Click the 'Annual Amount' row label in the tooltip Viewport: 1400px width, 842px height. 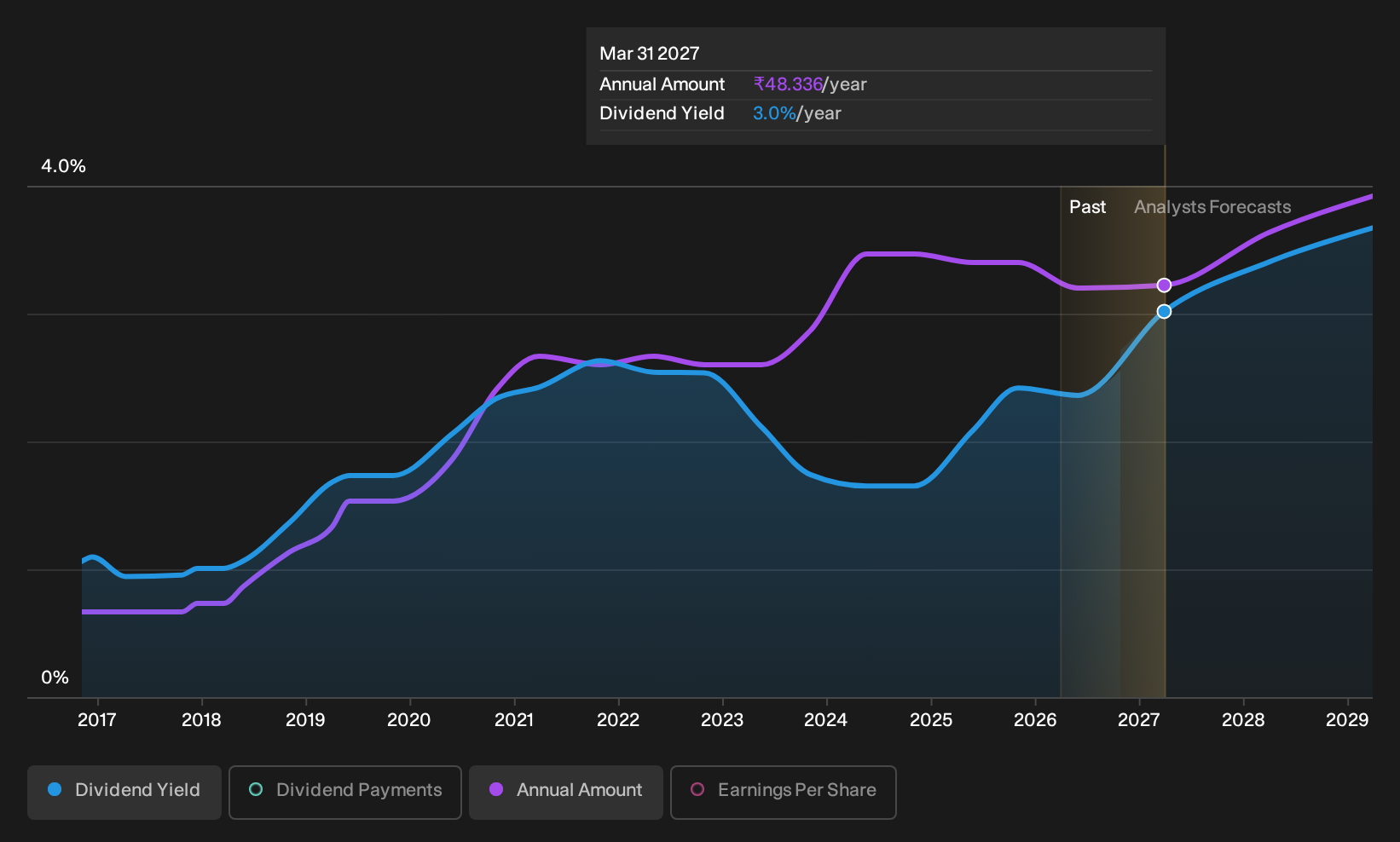(x=662, y=84)
